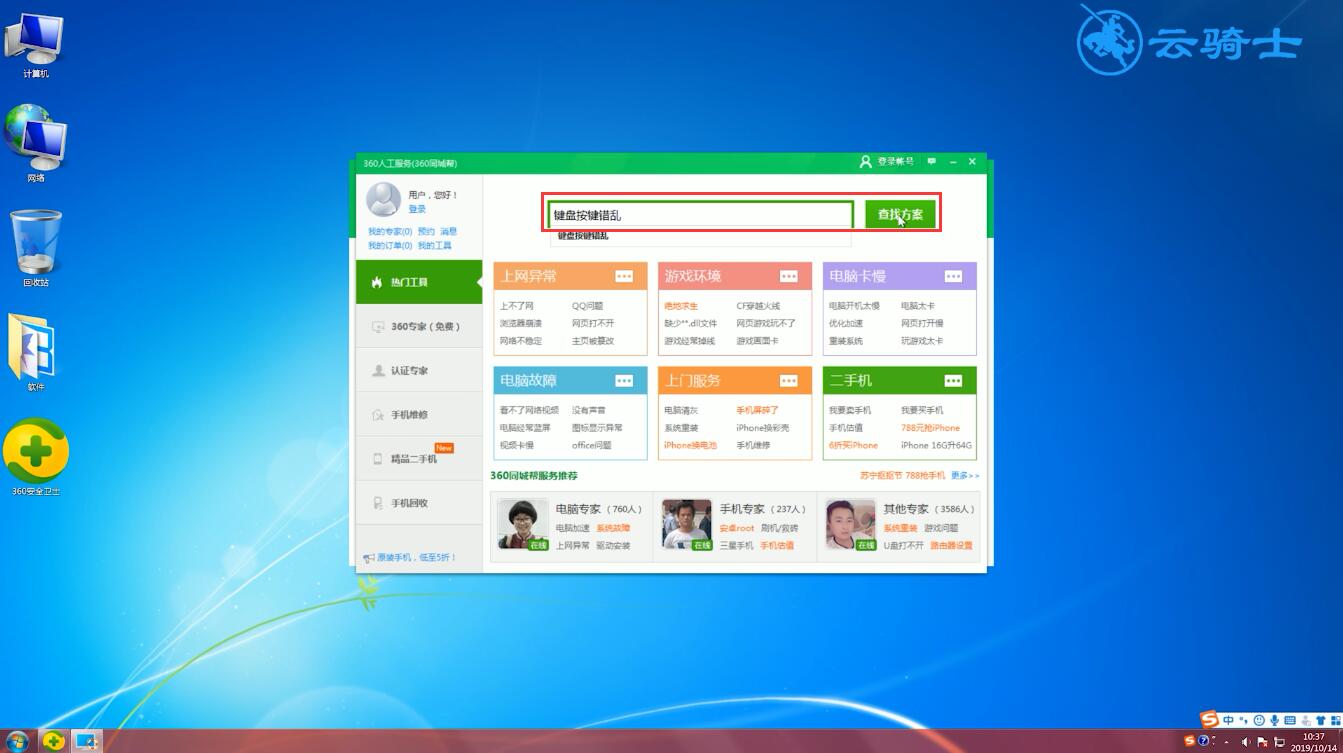The height and width of the screenshot is (753, 1343).
Task: Open the Sogou emoji smiley icon
Action: 1259,720
